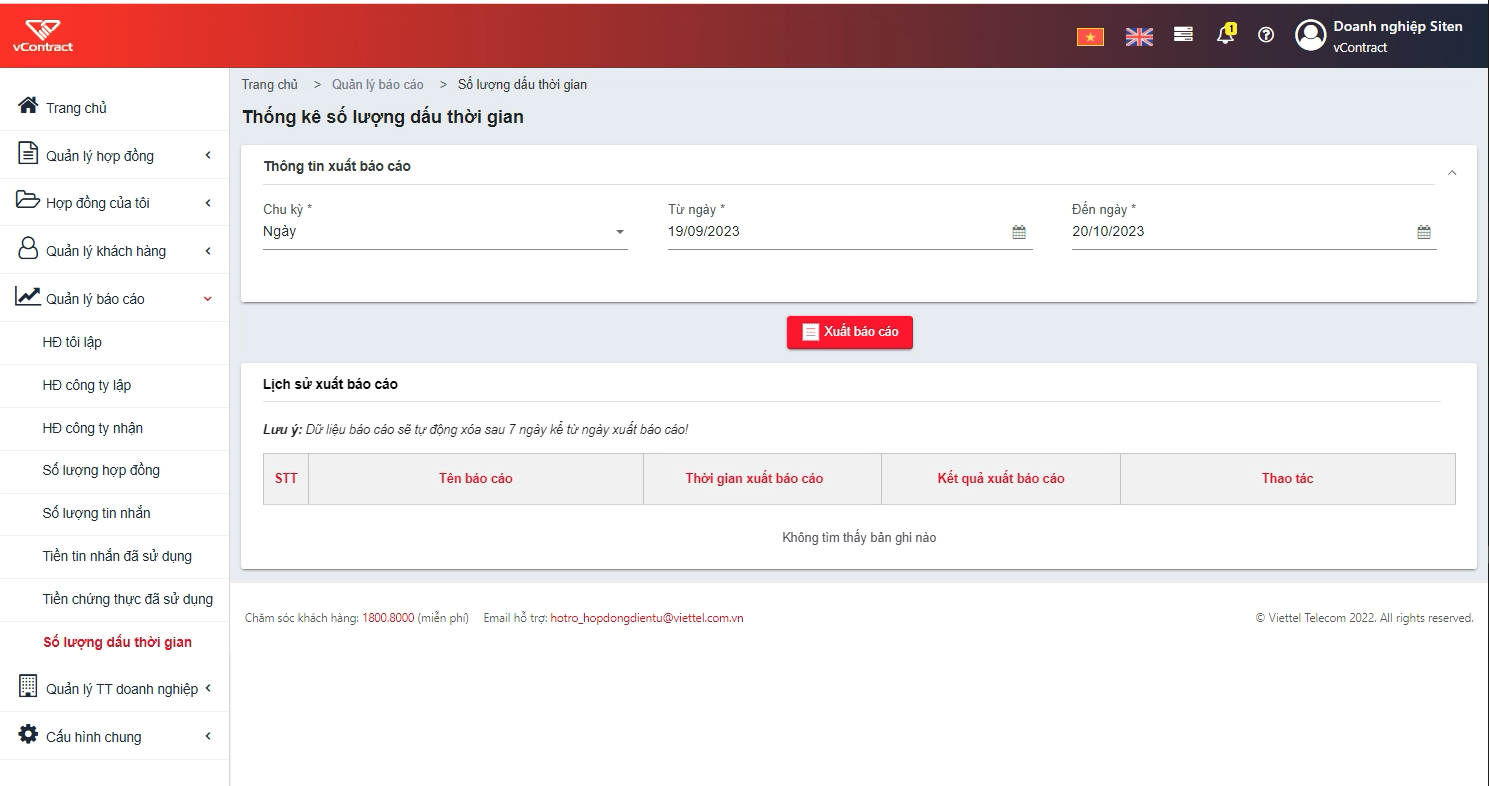Expand Quản lý khách hàng menu
This screenshot has width=1489, height=786.
114,250
